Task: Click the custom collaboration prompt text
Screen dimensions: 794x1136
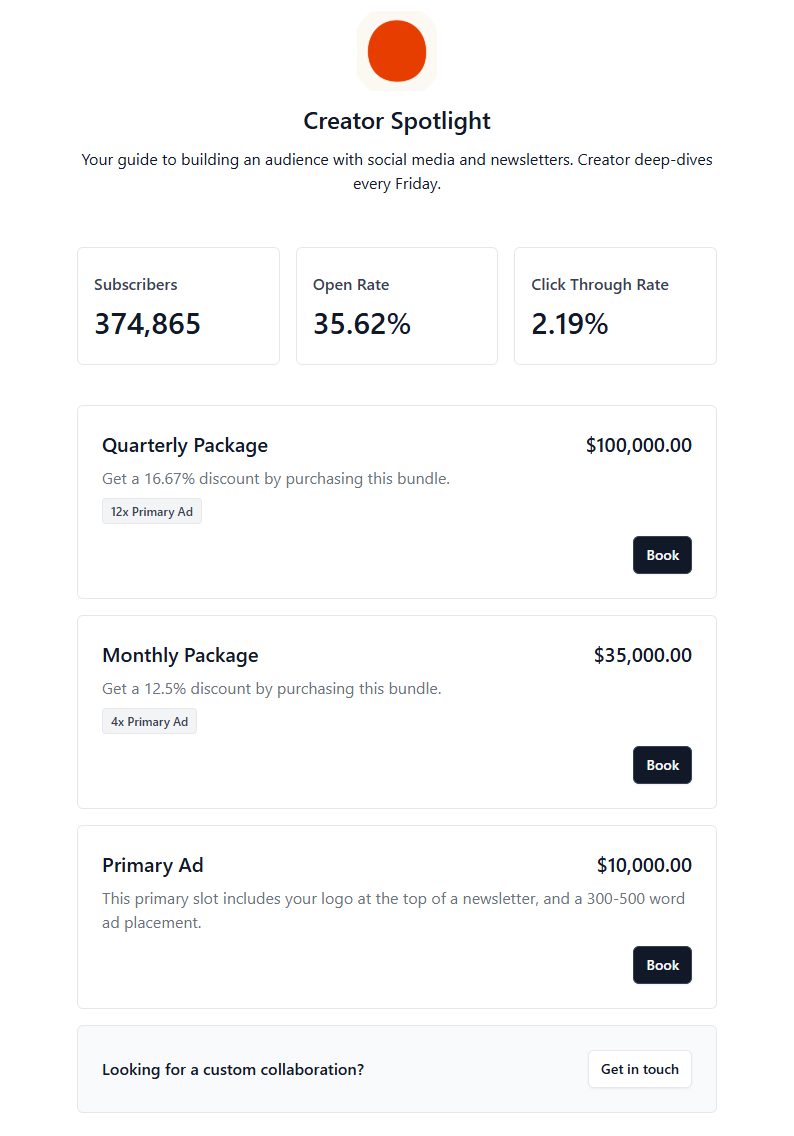Action: 233,1070
